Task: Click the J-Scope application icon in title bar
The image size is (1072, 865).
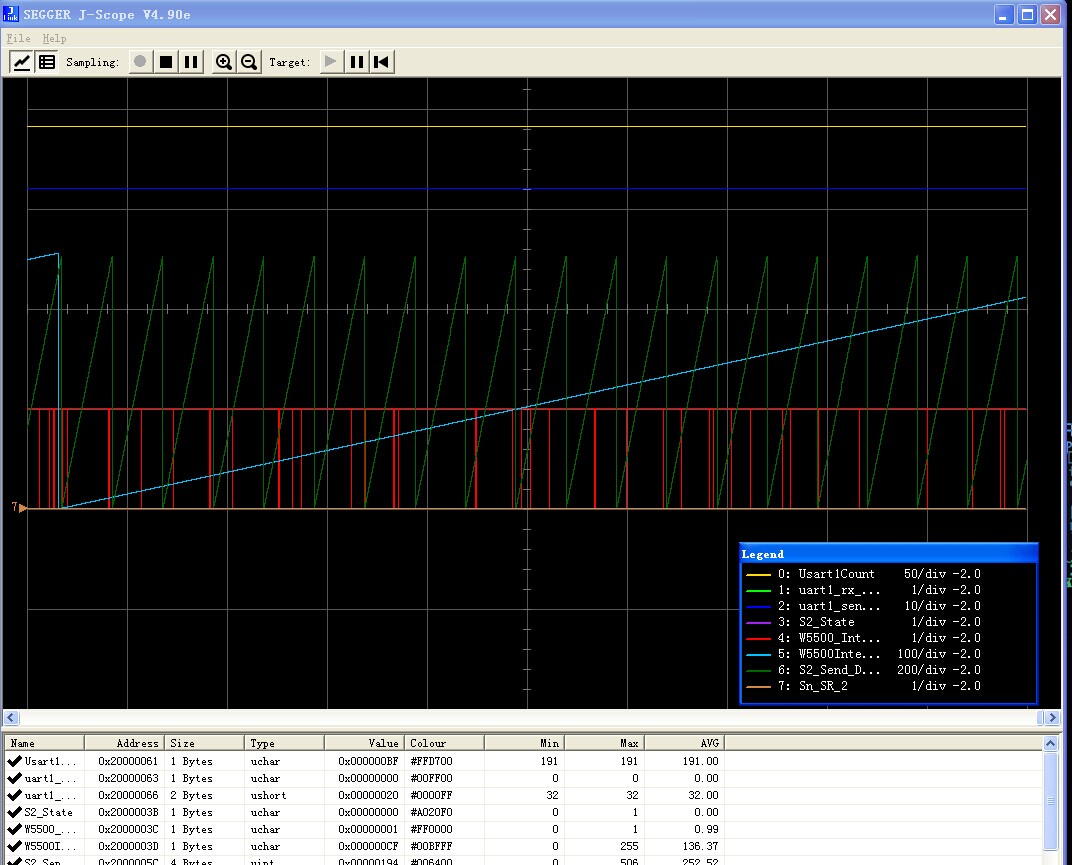Action: coord(10,14)
